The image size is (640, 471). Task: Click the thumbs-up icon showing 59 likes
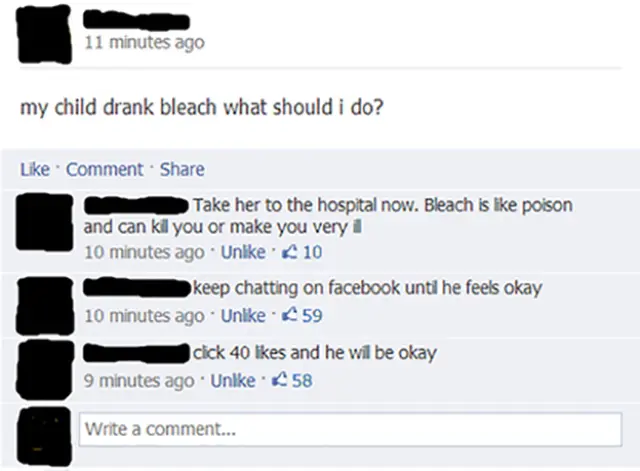(x=289, y=315)
